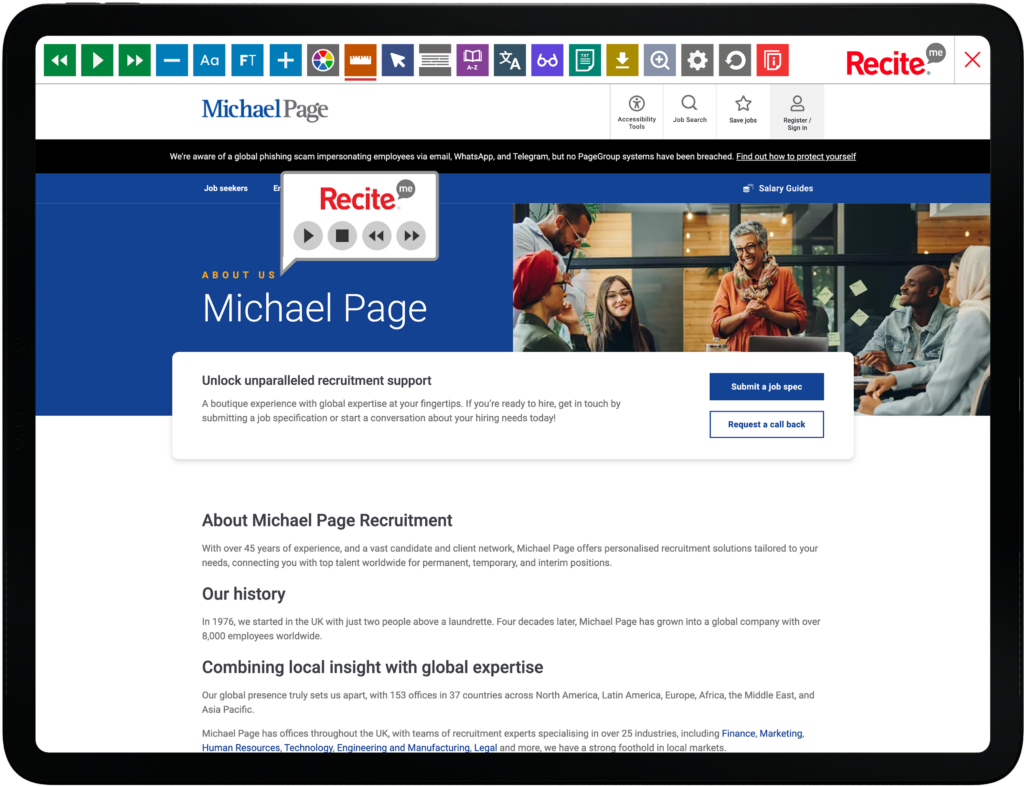The width and height of the screenshot is (1024, 786).
Task: Open the dictionary A-Z book icon
Action: (x=472, y=61)
